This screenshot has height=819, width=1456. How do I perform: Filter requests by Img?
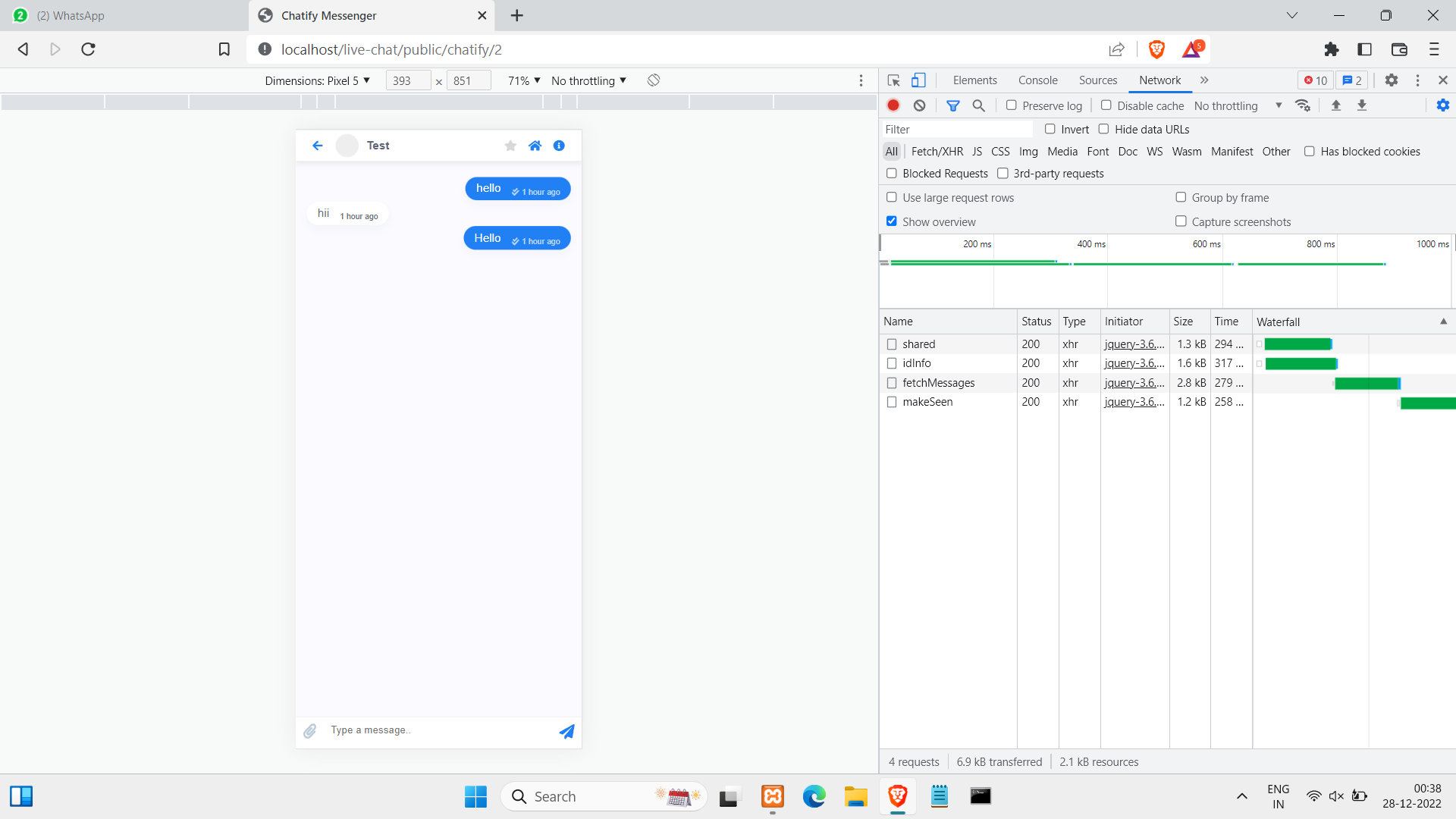[1028, 152]
